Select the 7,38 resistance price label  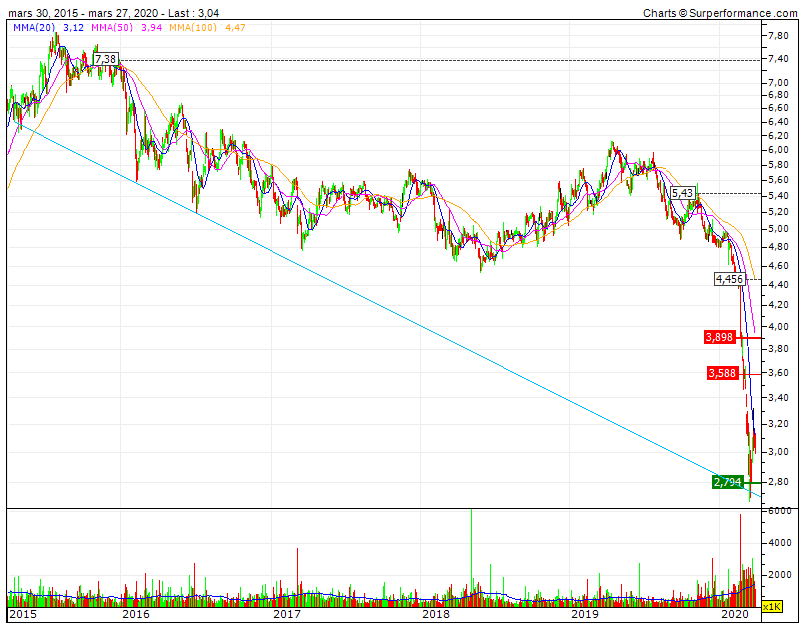[106, 59]
